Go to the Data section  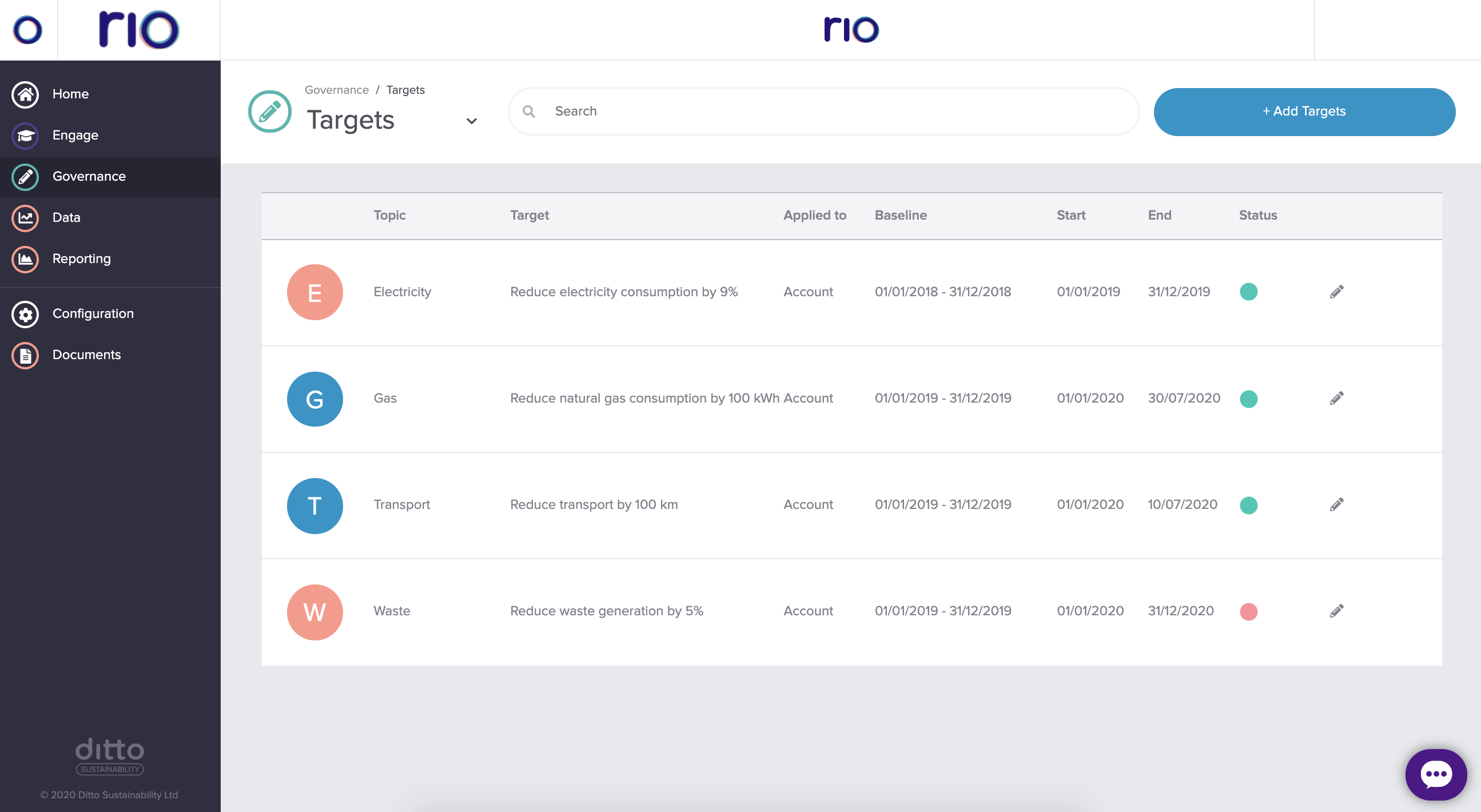[x=110, y=218]
